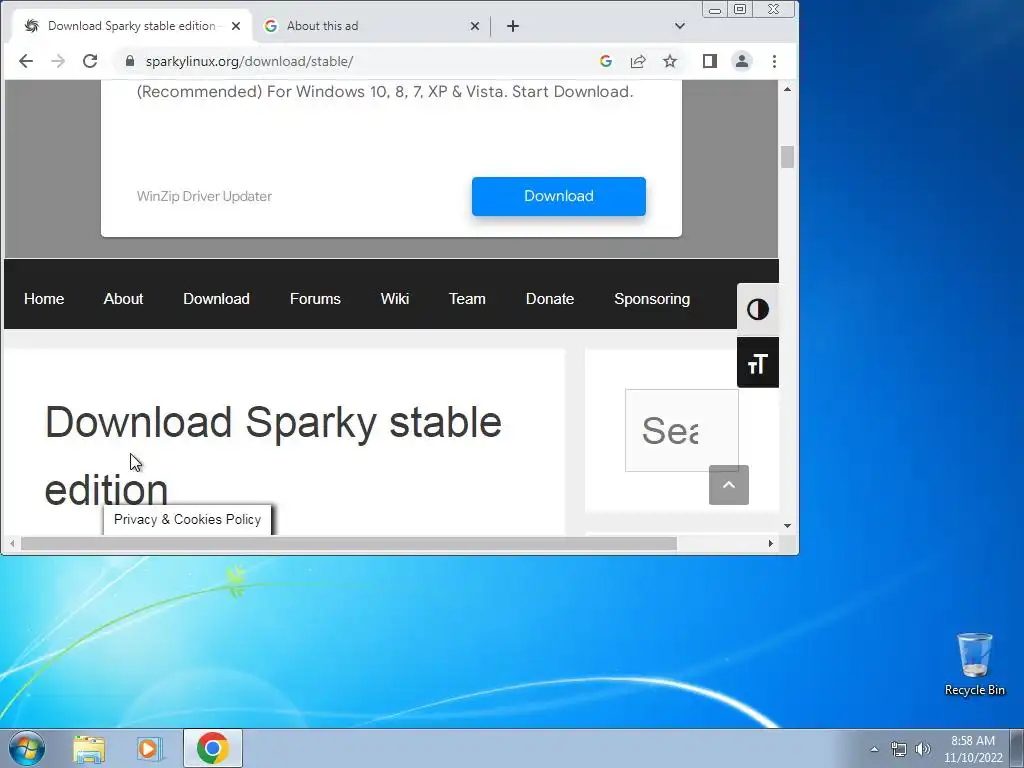This screenshot has width=1024, height=768.
Task: Close the Download Sparky stable edition tab
Action: (x=236, y=26)
